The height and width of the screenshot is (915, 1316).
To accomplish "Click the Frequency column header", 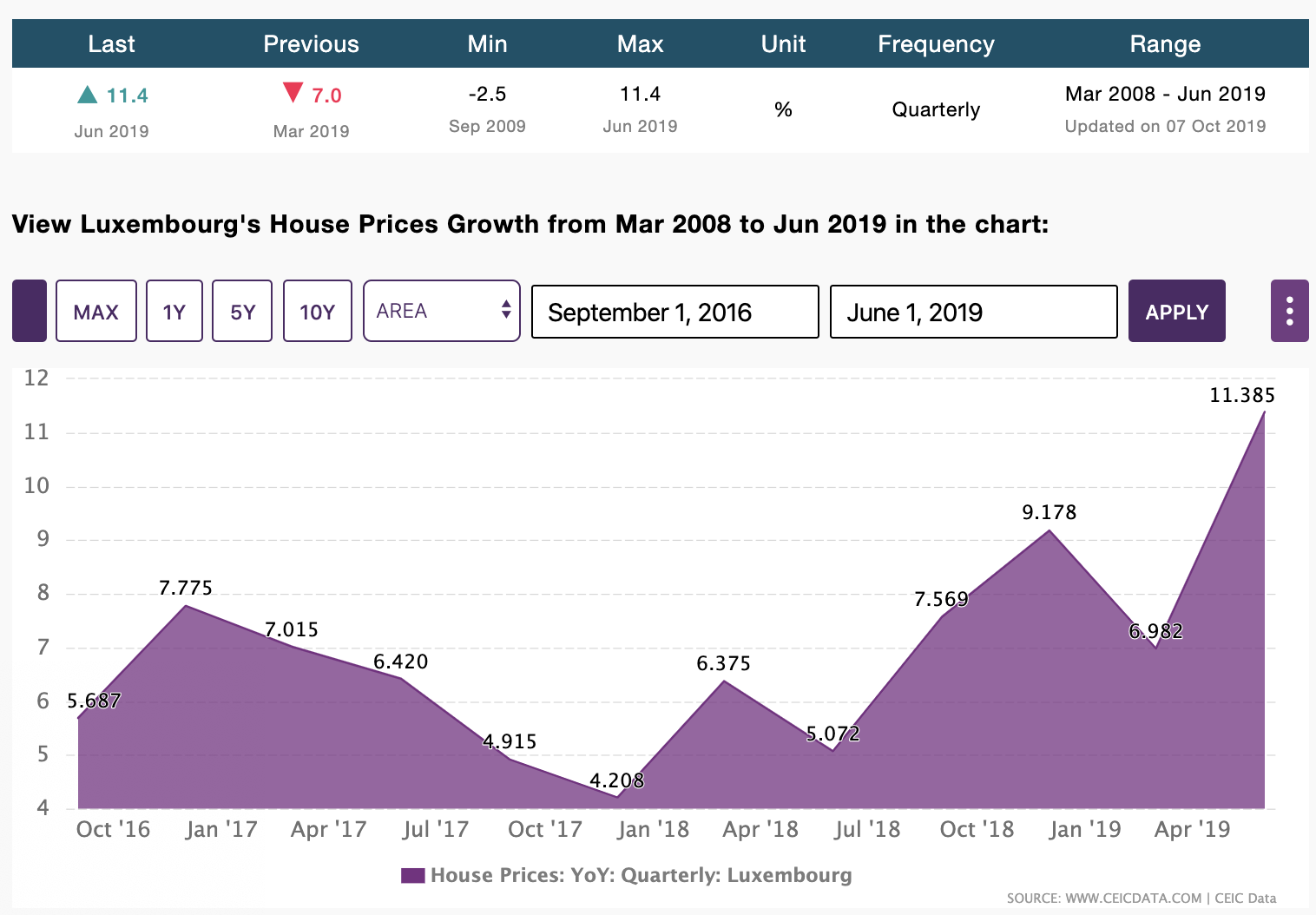I will click(x=936, y=44).
